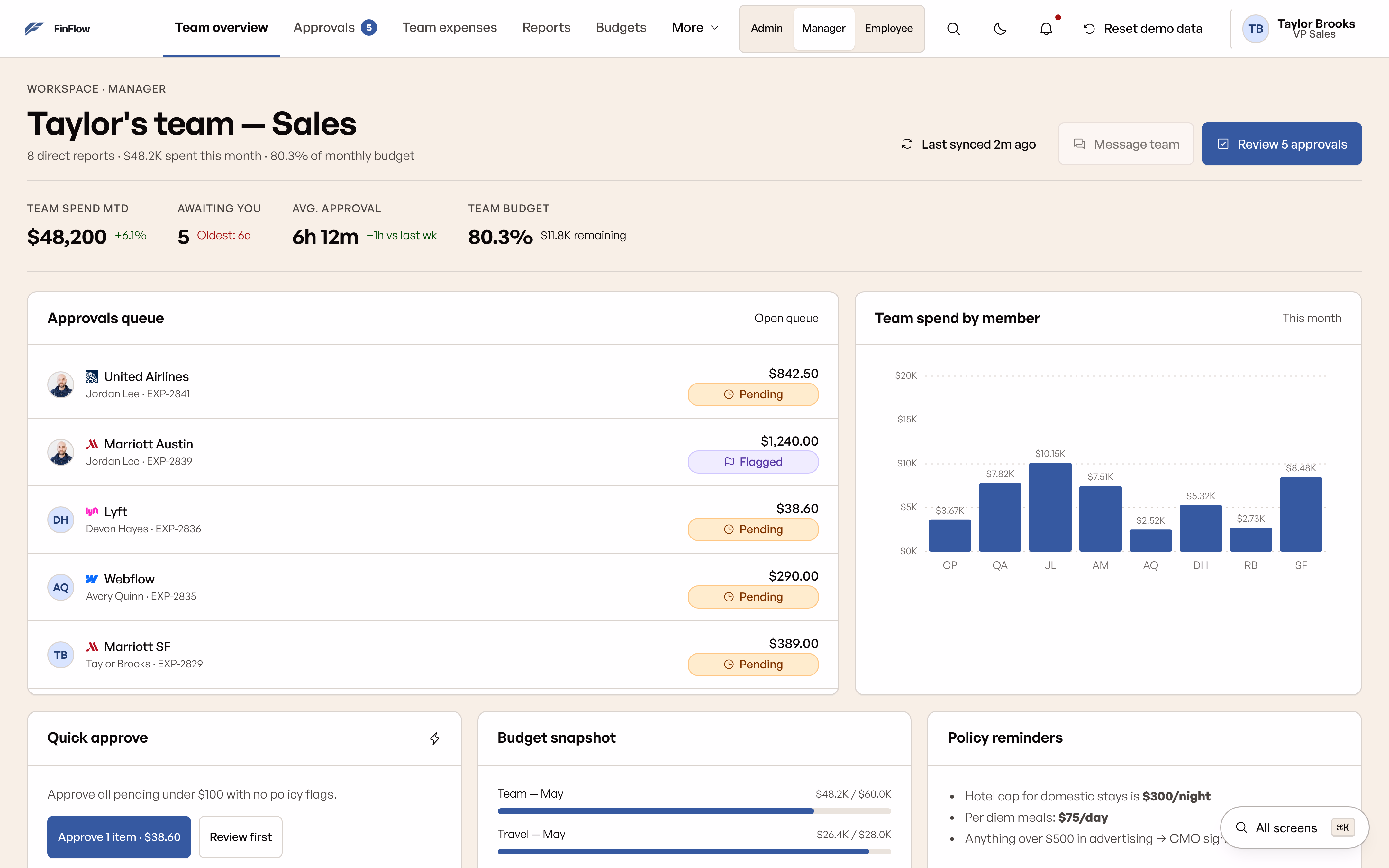Image resolution: width=1389 pixels, height=868 pixels.
Task: Select the Manager role toggle
Action: coord(824,28)
